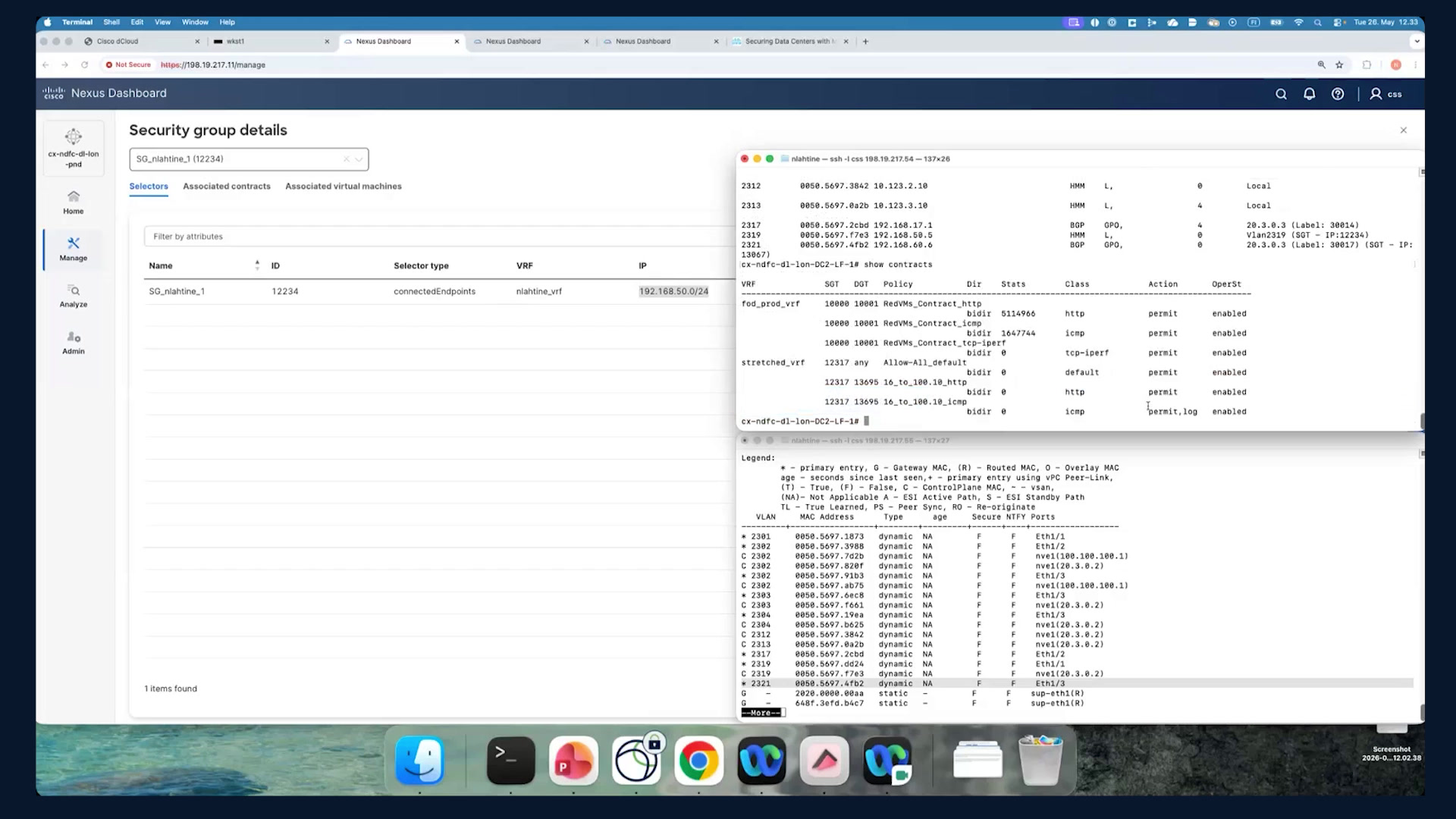Image resolution: width=1456 pixels, height=819 pixels.
Task: Close the Security group details panel
Action: coord(1403,130)
